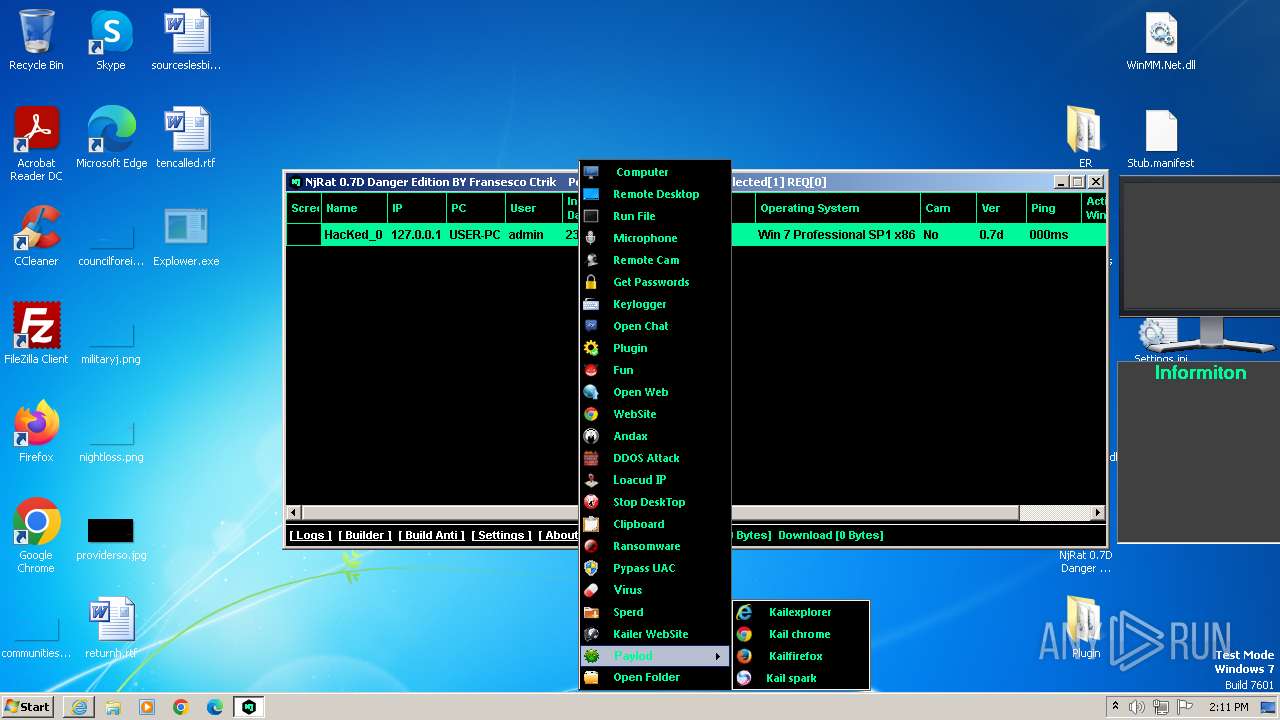Select the Keylogger keyboard icon
This screenshot has height=720, width=1280.
point(591,304)
